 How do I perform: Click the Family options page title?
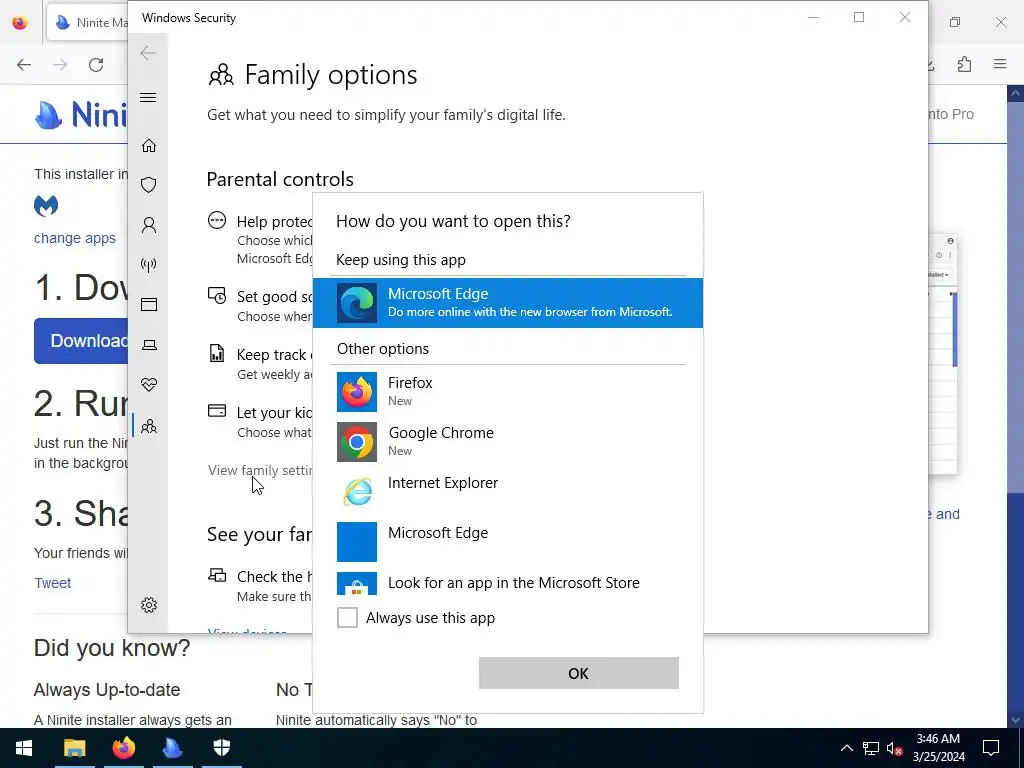pyautogui.click(x=331, y=74)
